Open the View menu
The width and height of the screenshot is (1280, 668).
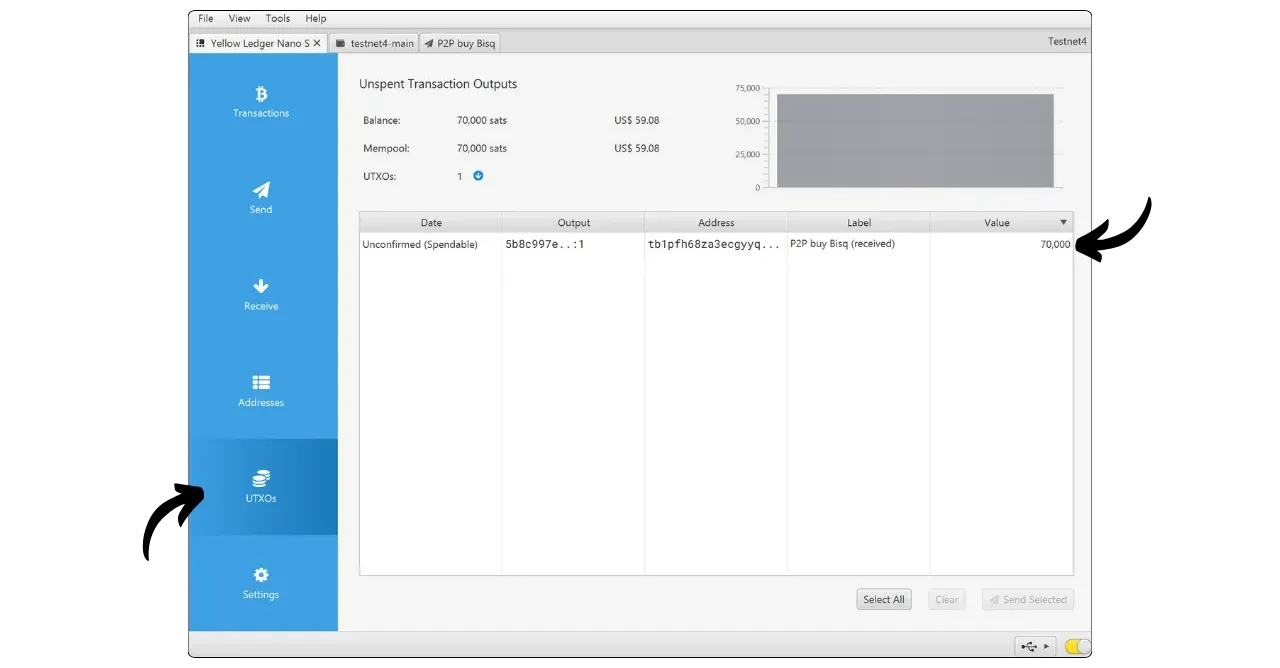(x=239, y=18)
